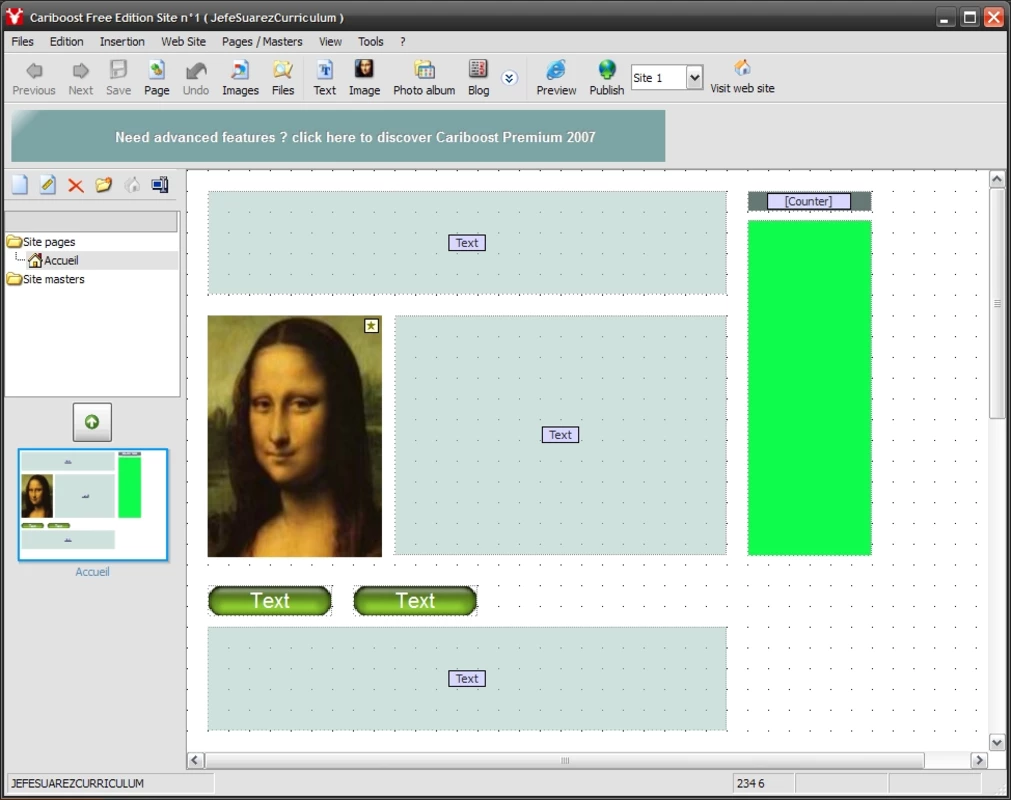Insert a Text block from the toolbar
The width and height of the screenshot is (1011, 800).
325,77
